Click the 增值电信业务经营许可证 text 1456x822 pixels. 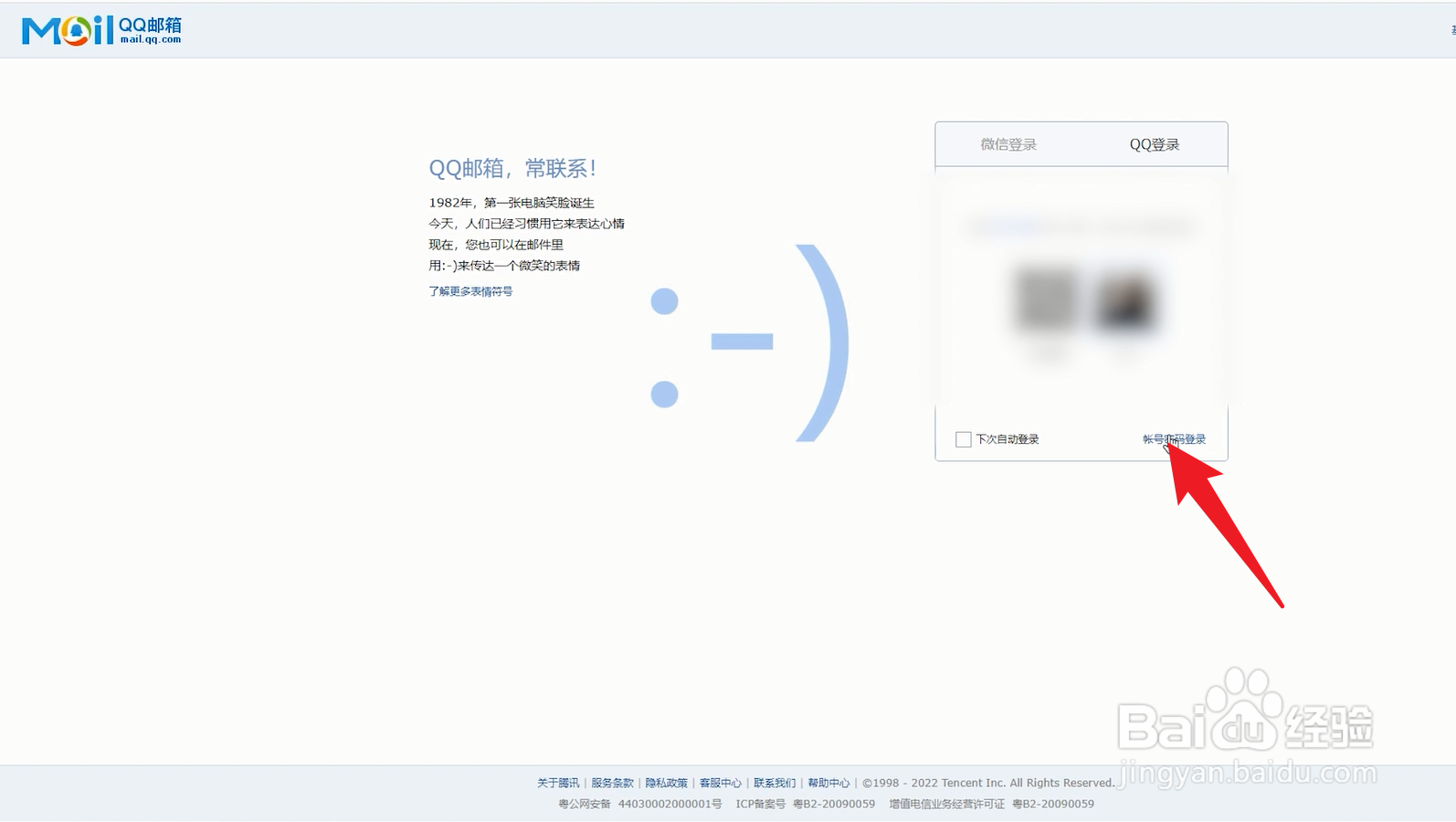(x=947, y=804)
